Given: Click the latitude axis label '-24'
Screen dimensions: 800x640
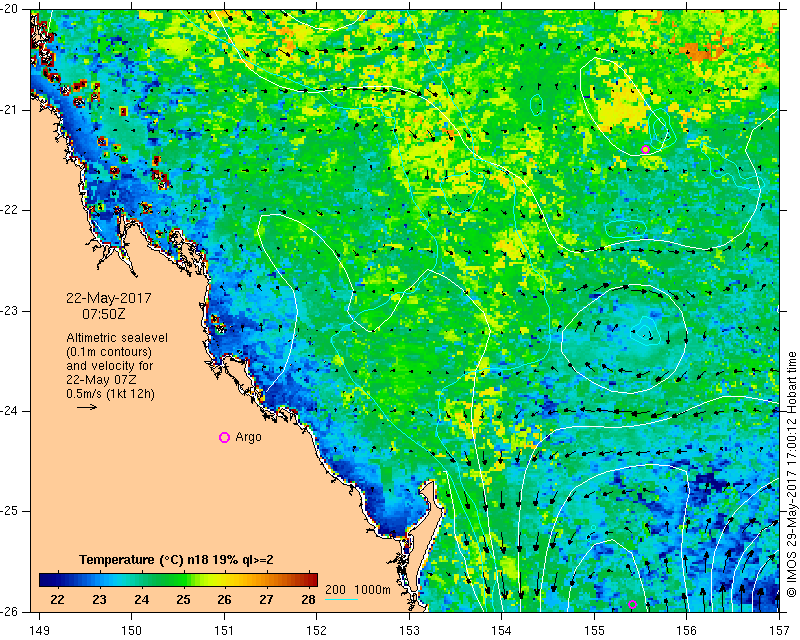Looking at the screenshot, I should coord(10,411).
